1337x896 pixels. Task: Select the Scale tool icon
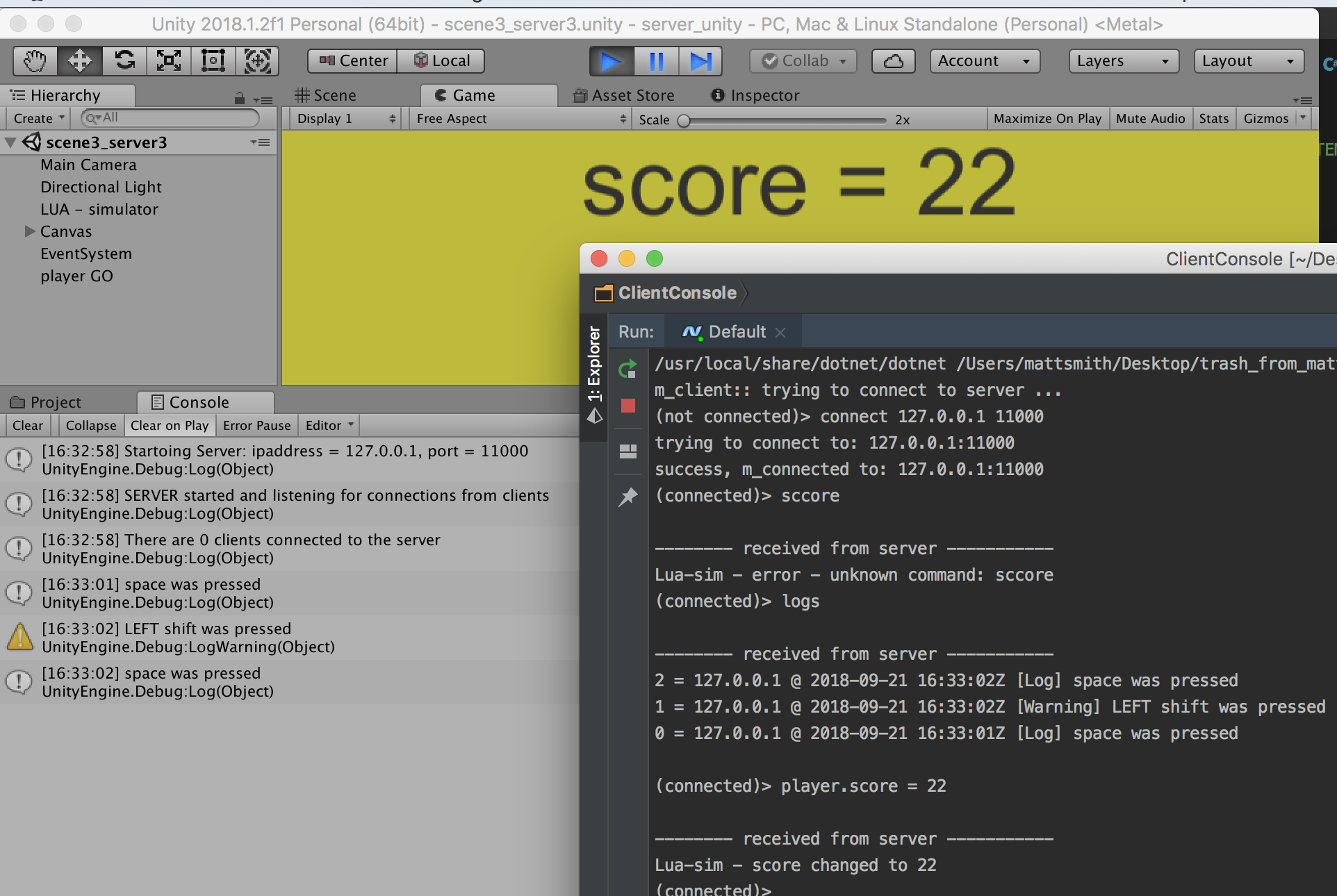tap(169, 61)
